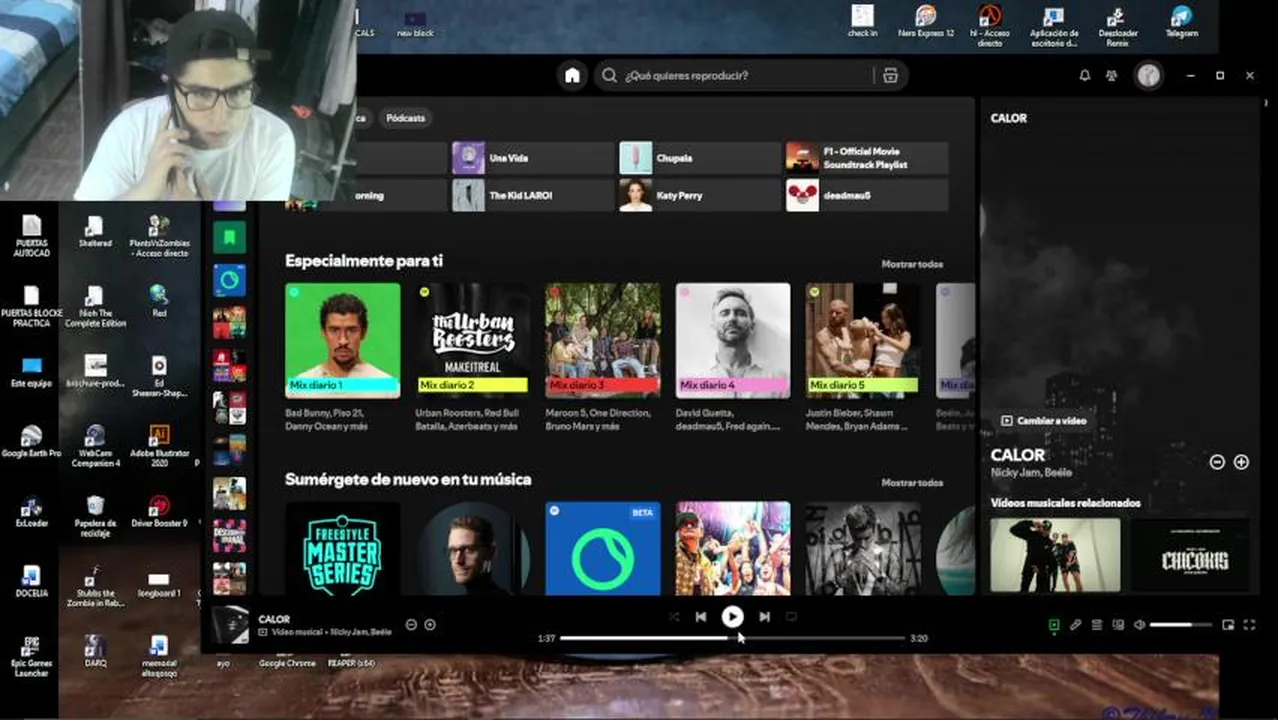
Task: Open lyrics microphone icon
Action: pos(1075,625)
